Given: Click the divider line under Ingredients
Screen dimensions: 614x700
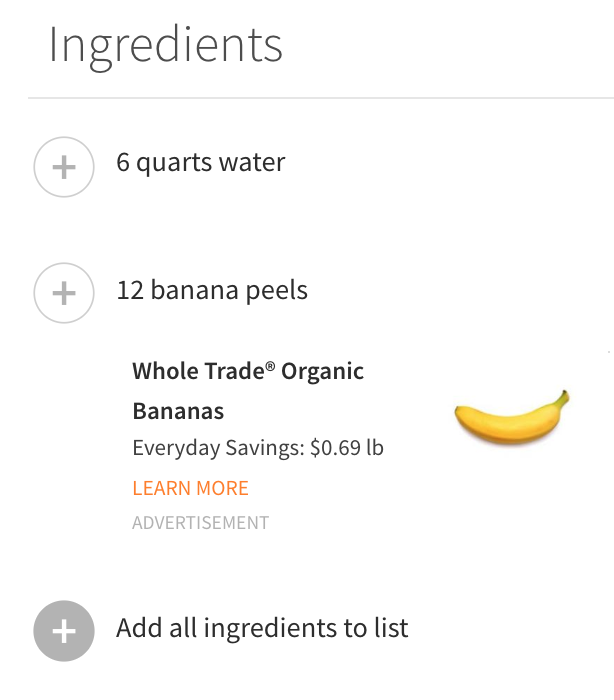Looking at the screenshot, I should point(320,98).
